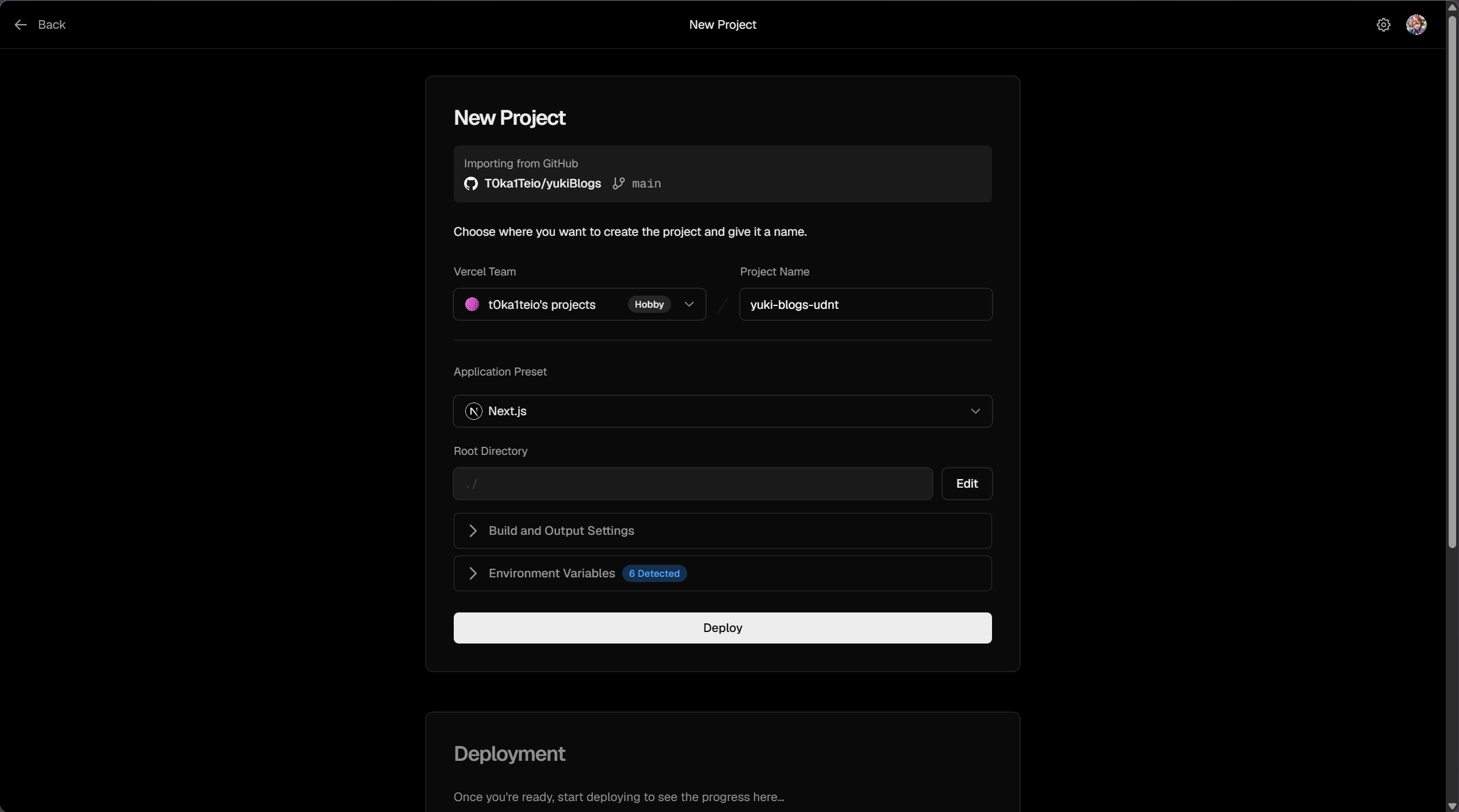Open the Application Preset dropdown
The width and height of the screenshot is (1459, 812).
click(722, 411)
